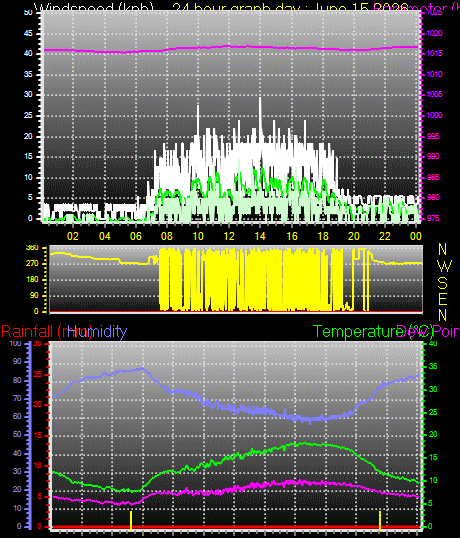Image resolution: width=460 pixels, height=538 pixels.
Task: Click the blue "Humidity" label
Action: [97, 331]
